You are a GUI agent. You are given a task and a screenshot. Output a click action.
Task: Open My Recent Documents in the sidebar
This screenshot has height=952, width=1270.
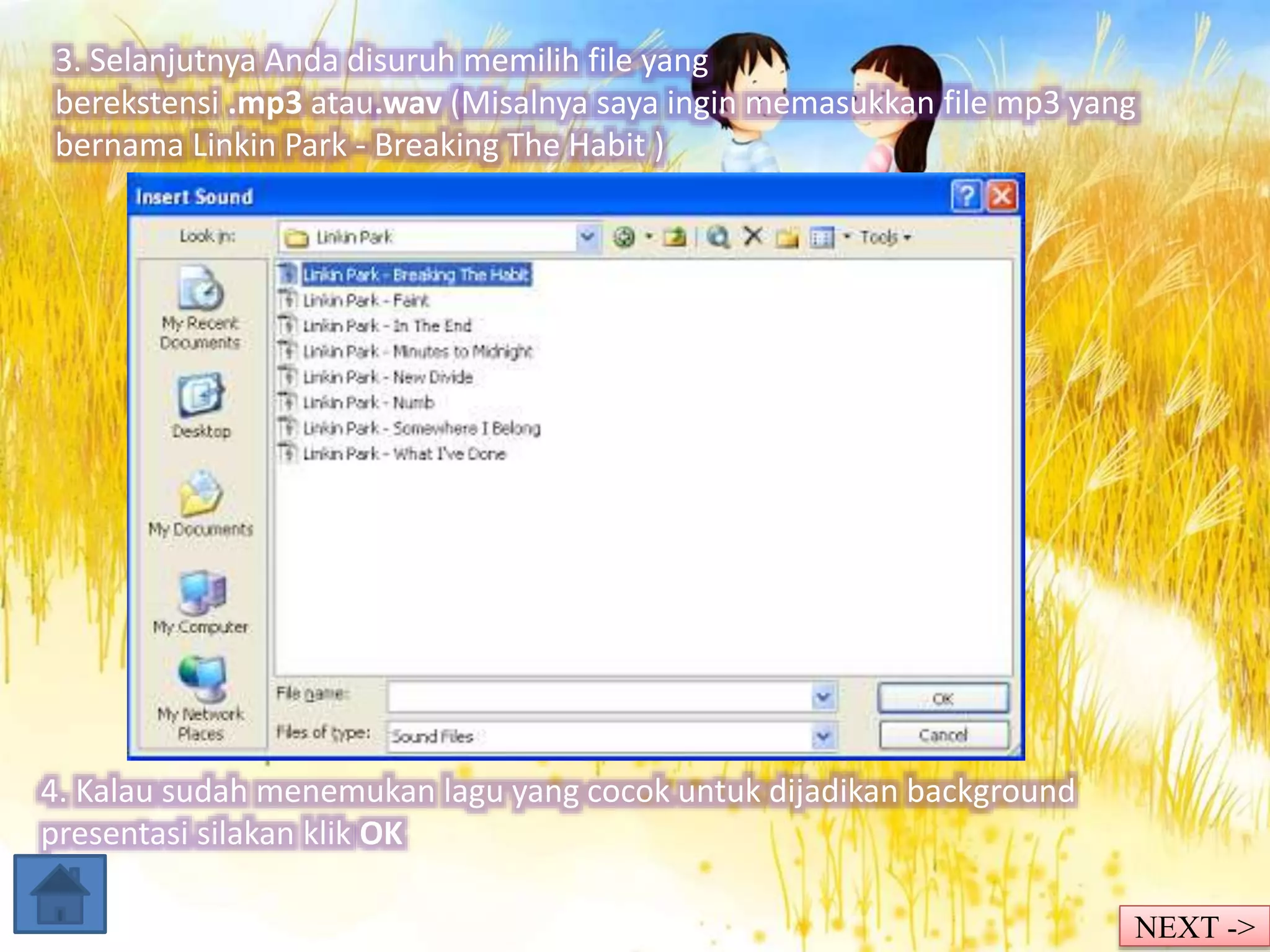[200, 309]
